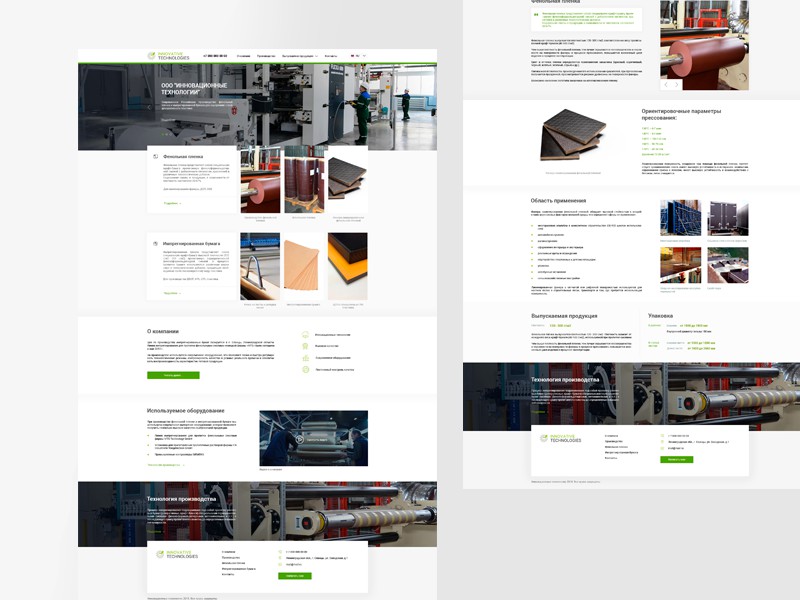Open the Импрегнированная бумага card heading
800x600 pixels.
192,244
